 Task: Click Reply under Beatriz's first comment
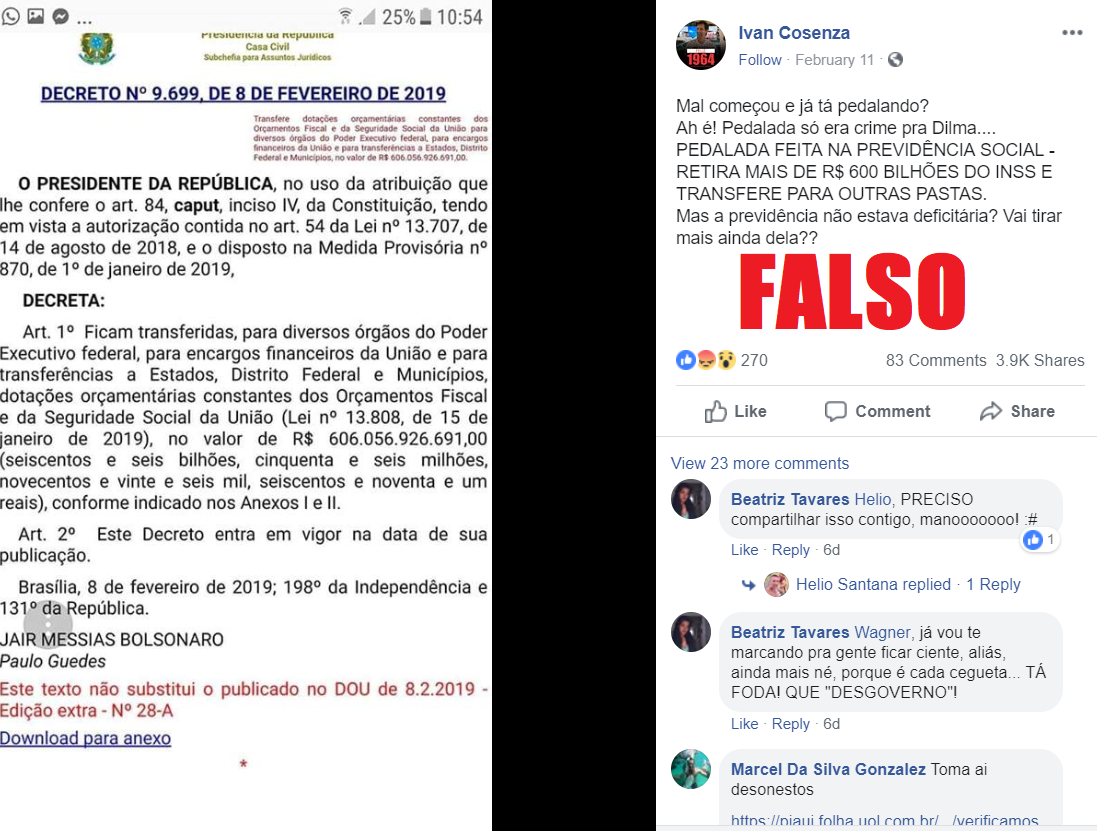(x=791, y=550)
